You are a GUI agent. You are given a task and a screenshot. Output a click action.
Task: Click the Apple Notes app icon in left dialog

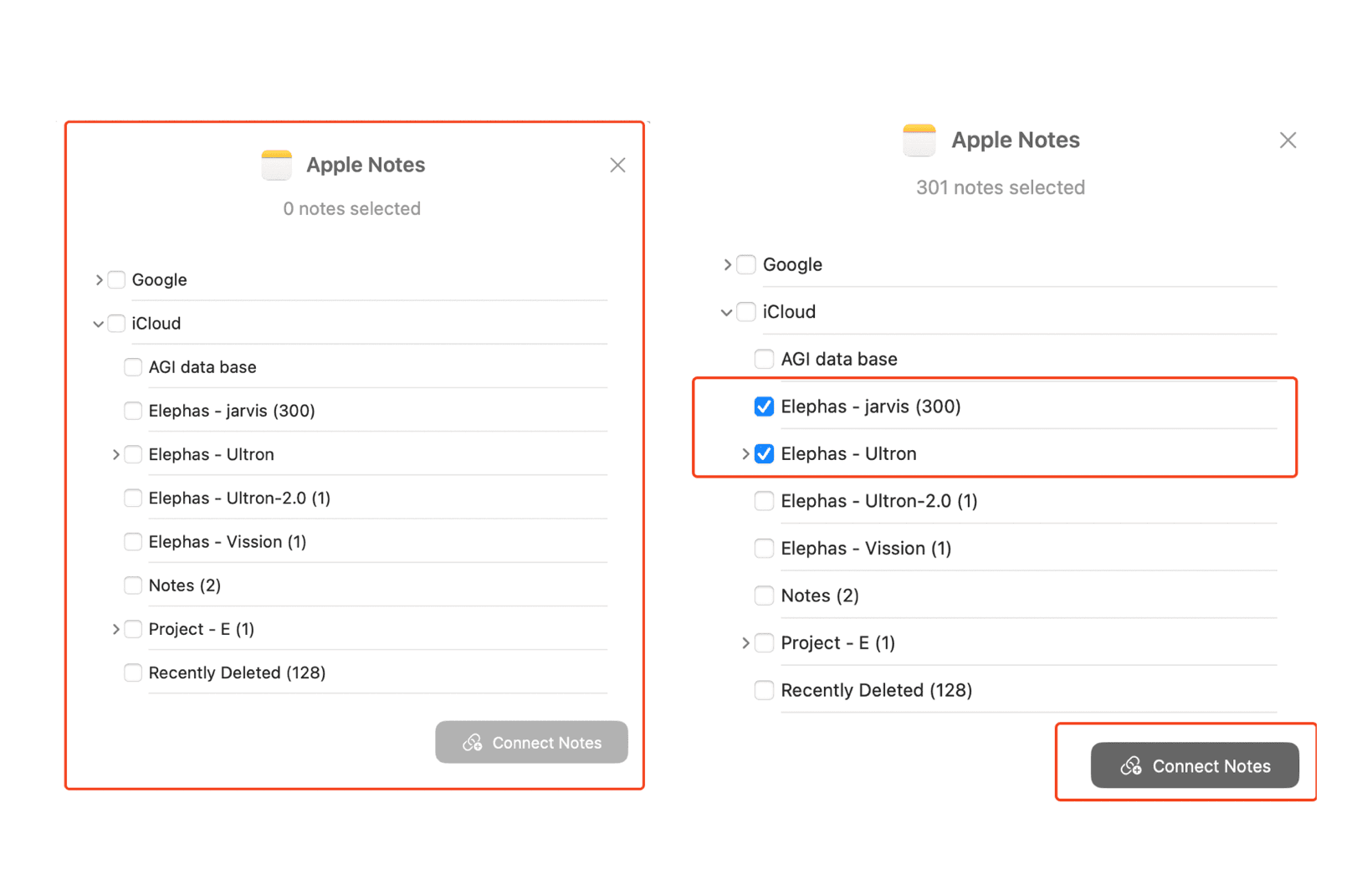tap(276, 165)
